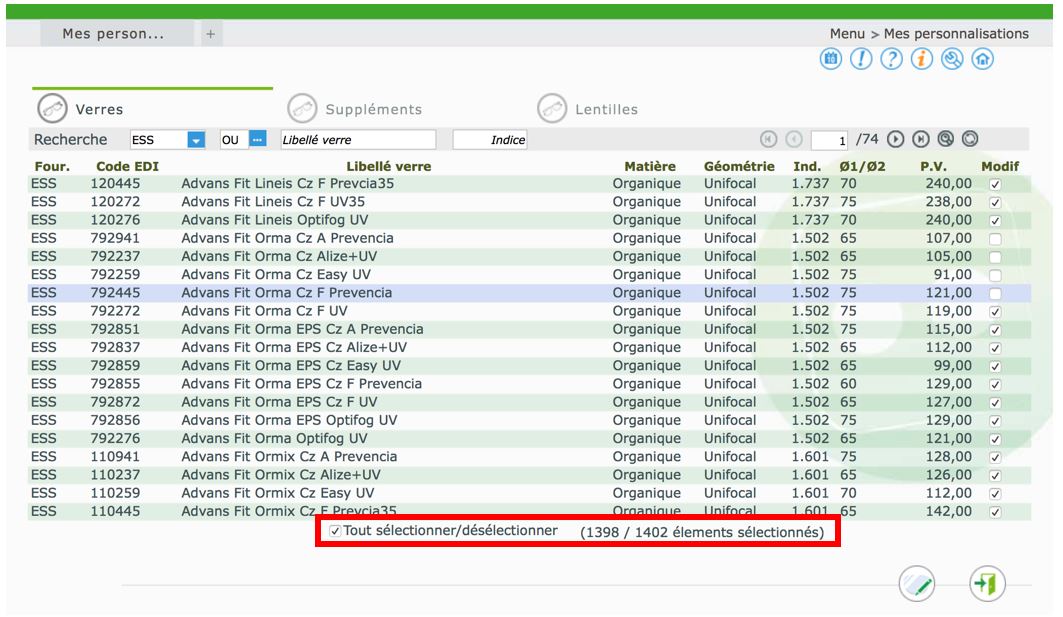Click the circular refresh icon beside pagination

point(971,139)
